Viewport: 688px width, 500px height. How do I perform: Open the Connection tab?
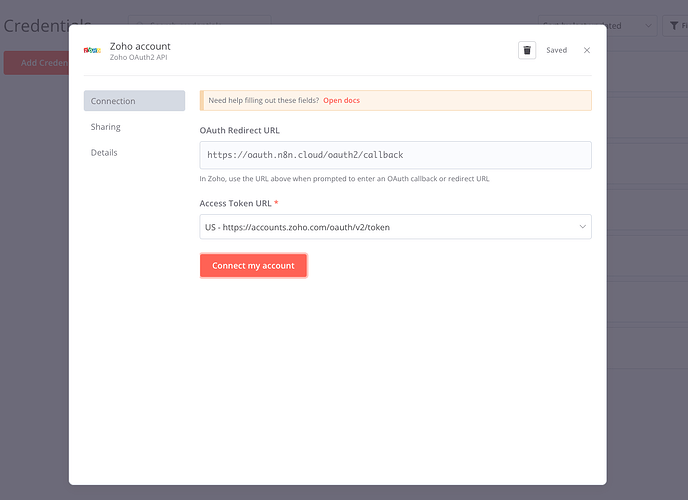coord(134,101)
